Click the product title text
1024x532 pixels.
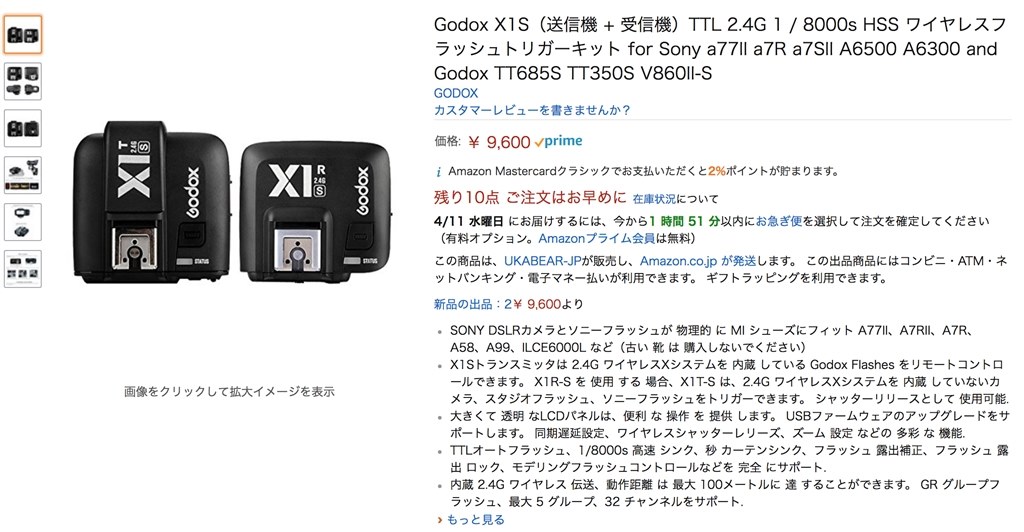pyautogui.click(x=720, y=49)
